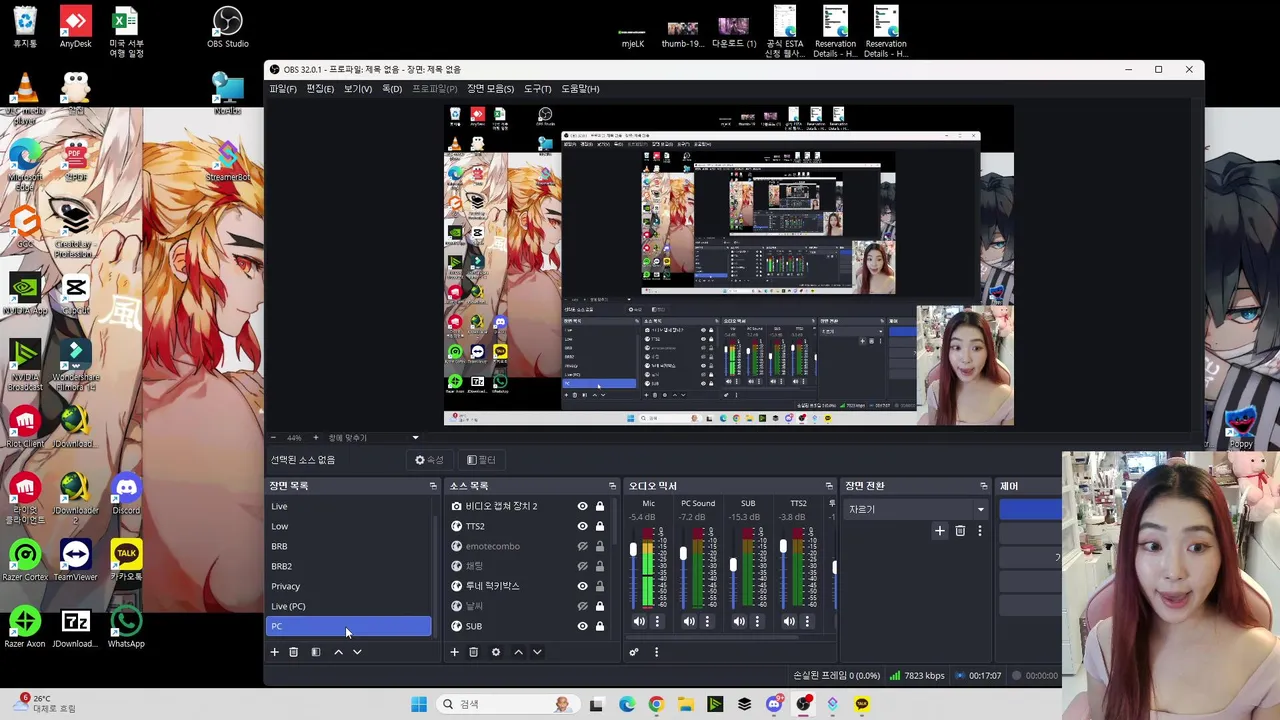Open Windows Start menu on taskbar
The width and height of the screenshot is (1280, 720).
pos(419,704)
